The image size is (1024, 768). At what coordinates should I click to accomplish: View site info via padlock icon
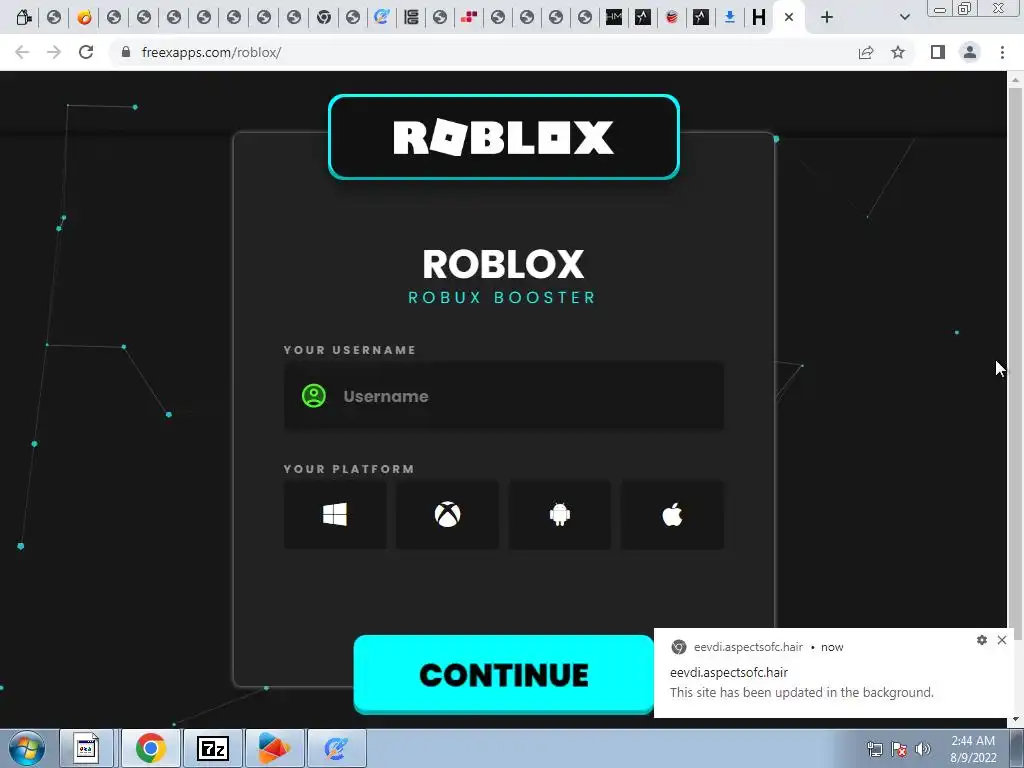click(x=126, y=52)
